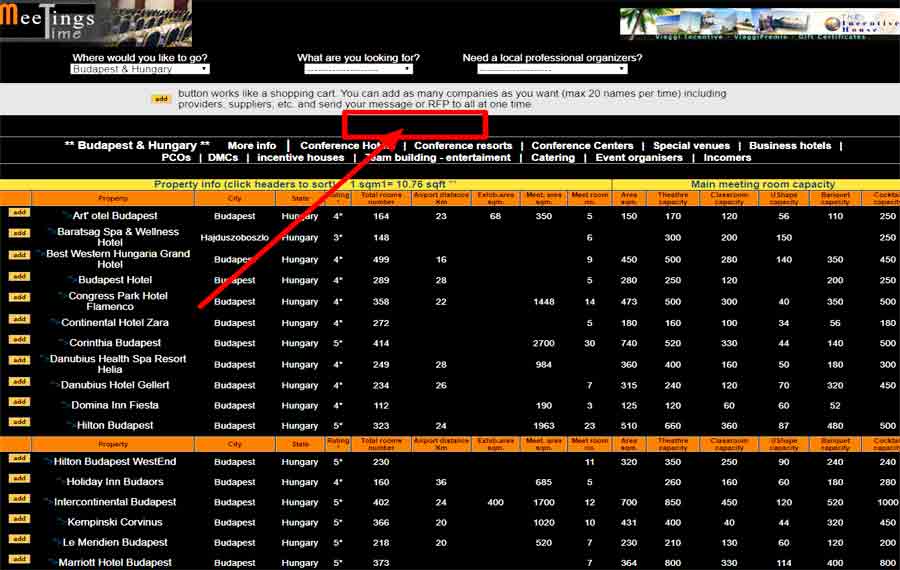
Task: Add Congress Park Hotel Flamenco
Action: (x=19, y=297)
